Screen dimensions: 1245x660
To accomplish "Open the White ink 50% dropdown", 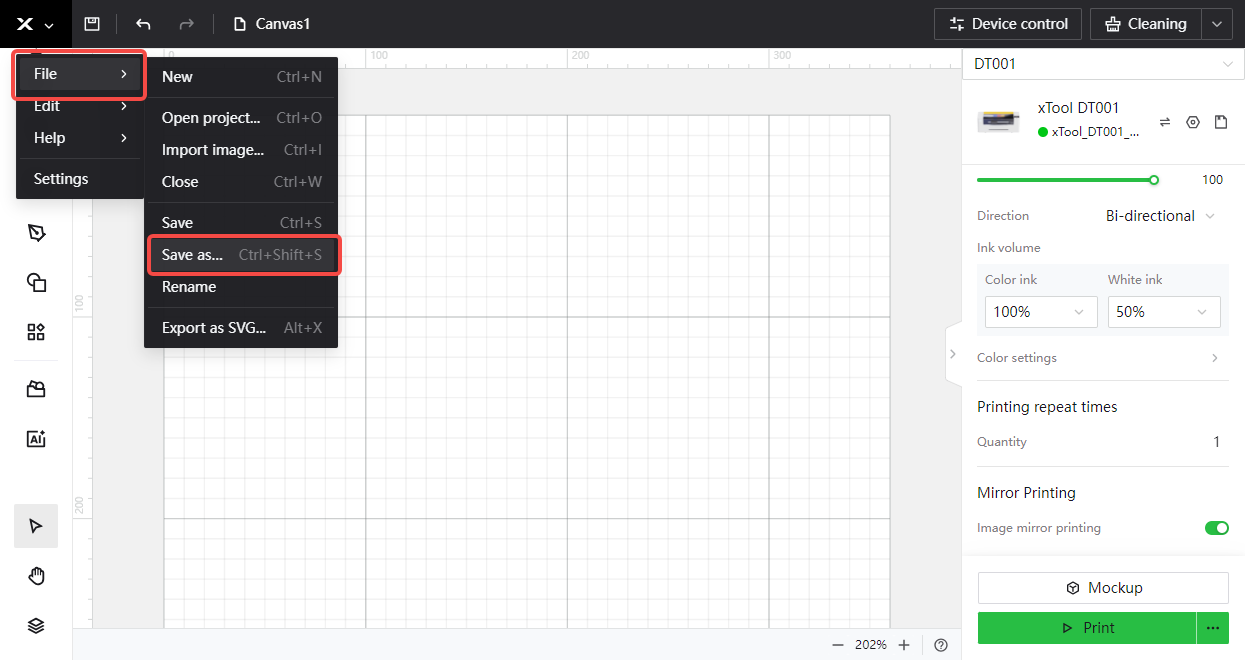I will [1164, 312].
